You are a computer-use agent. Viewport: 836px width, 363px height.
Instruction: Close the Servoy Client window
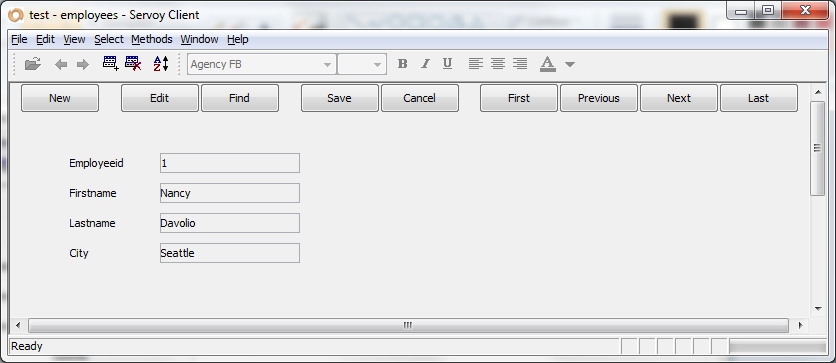point(805,11)
